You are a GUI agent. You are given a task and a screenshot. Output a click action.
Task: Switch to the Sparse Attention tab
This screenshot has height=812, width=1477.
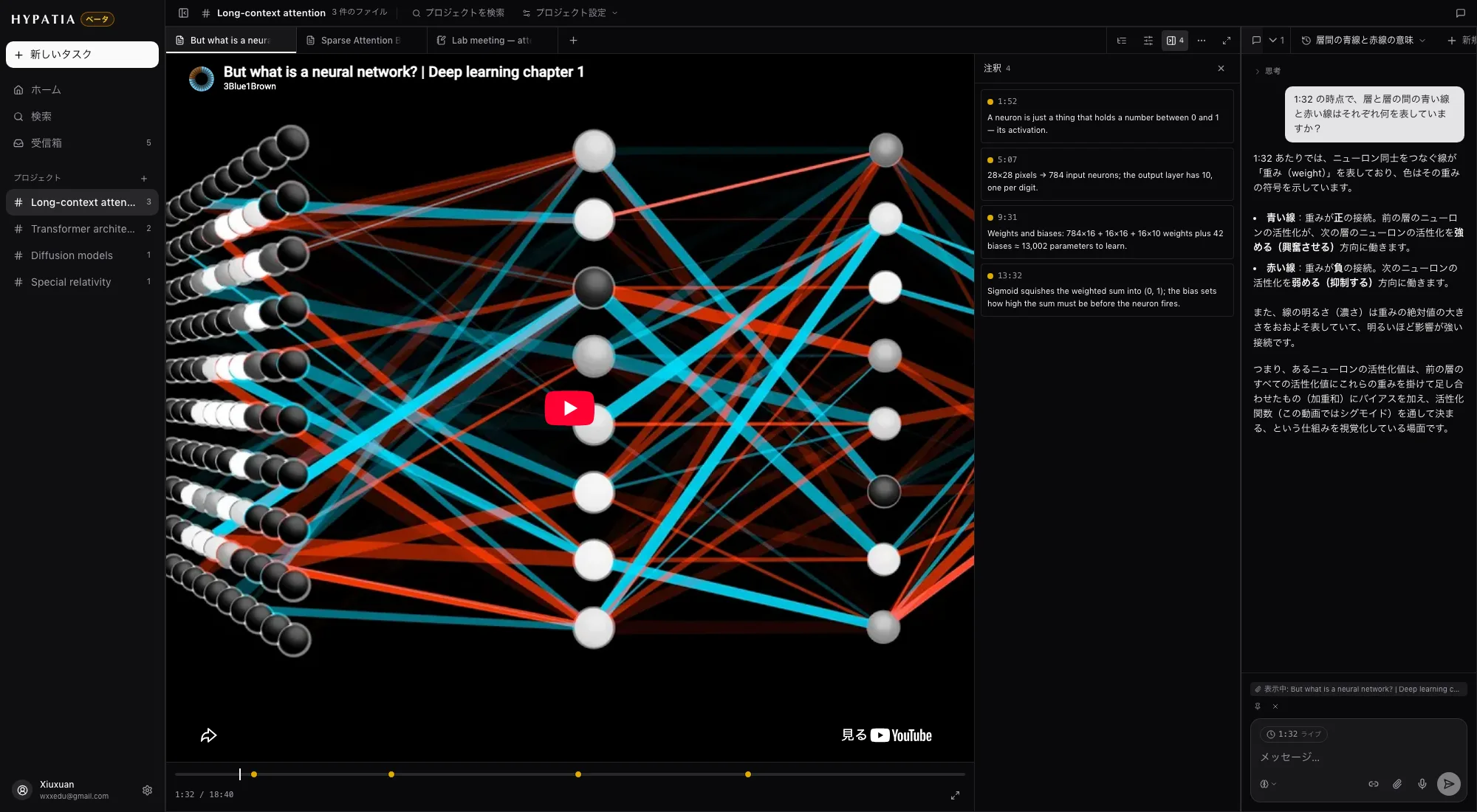click(361, 41)
